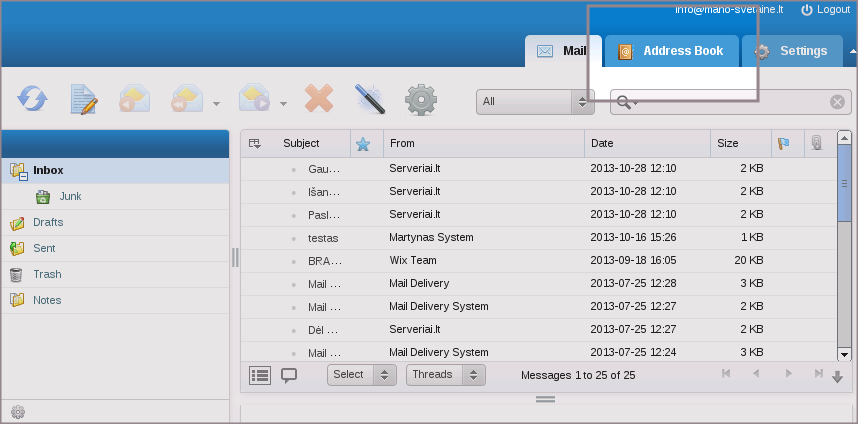858x424 pixels.
Task: Open the Address Book tab
Action: coord(671,51)
